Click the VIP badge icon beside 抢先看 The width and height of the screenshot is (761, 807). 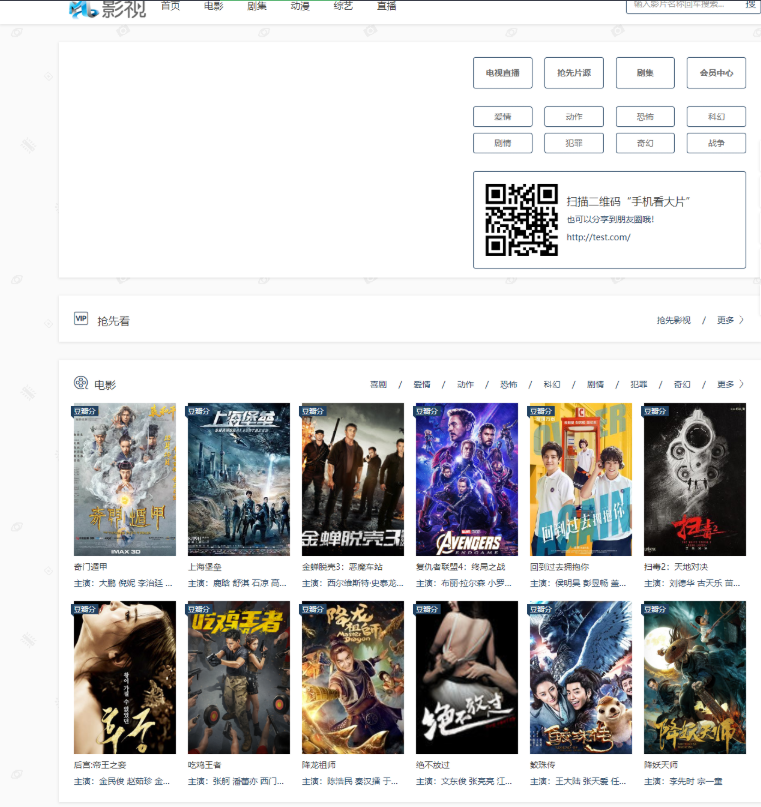pyautogui.click(x=81, y=319)
